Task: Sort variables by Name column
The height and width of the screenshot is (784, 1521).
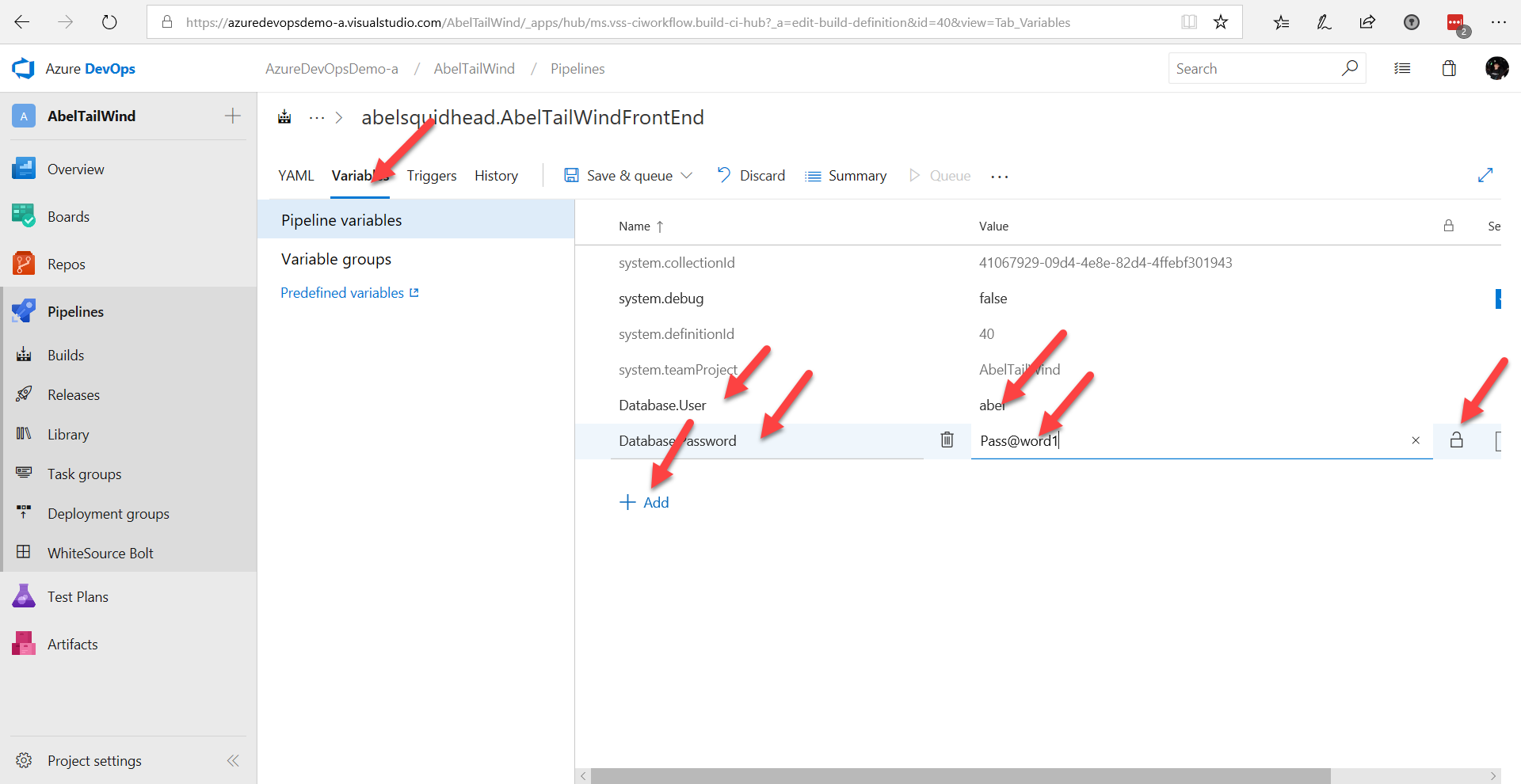Action: point(641,226)
